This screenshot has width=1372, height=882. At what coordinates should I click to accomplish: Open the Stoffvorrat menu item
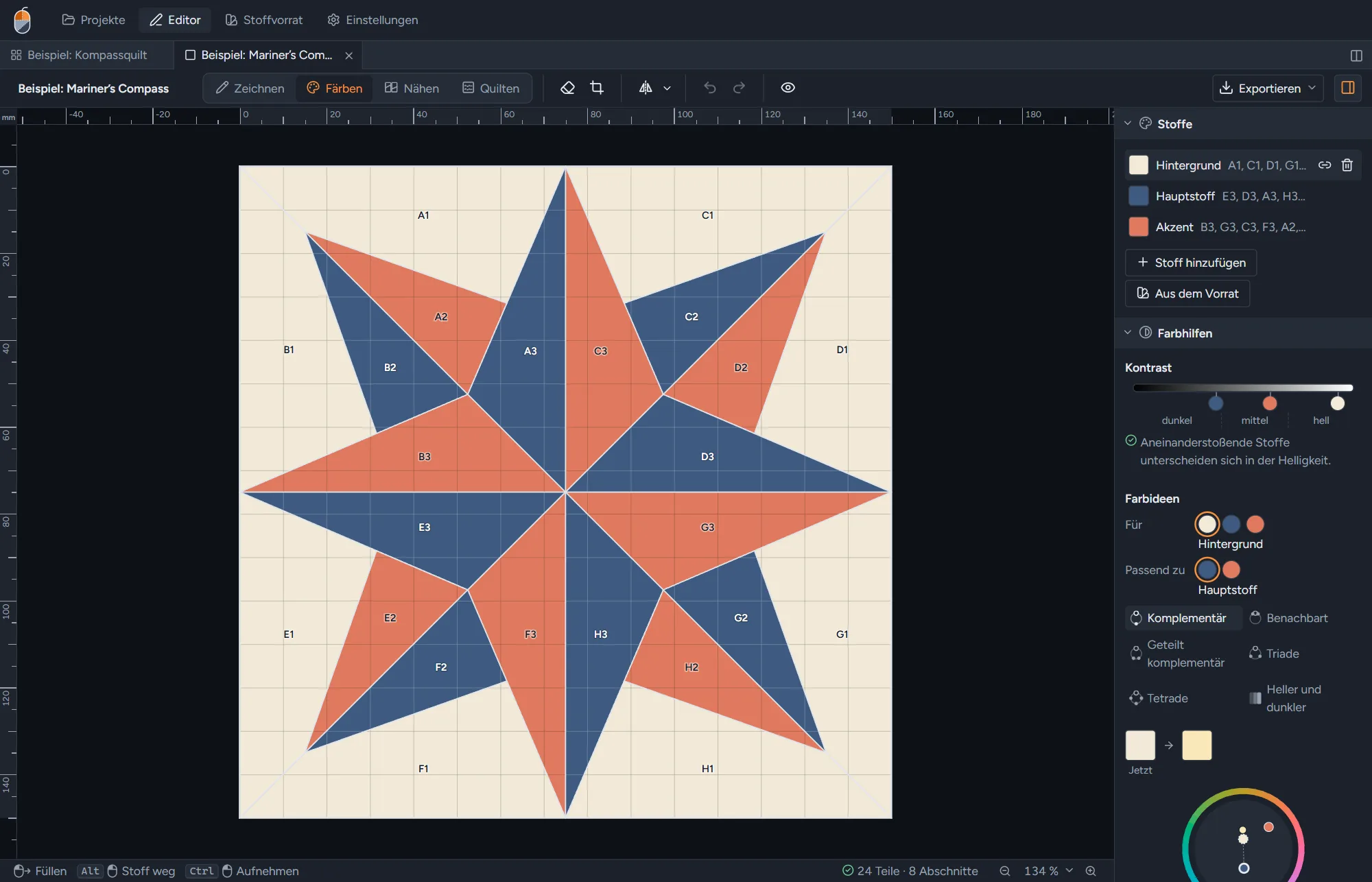pyautogui.click(x=264, y=20)
